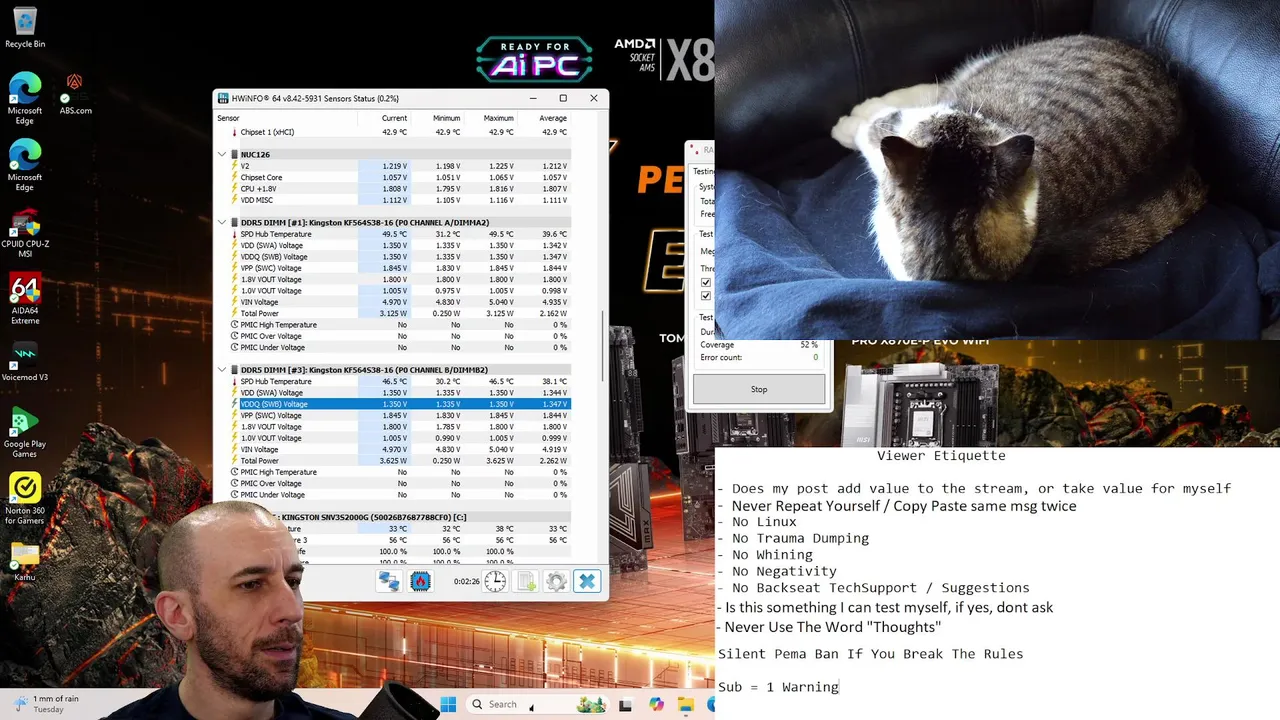Open File Explorer from the taskbar
This screenshot has height=720, width=1280.
[686, 704]
